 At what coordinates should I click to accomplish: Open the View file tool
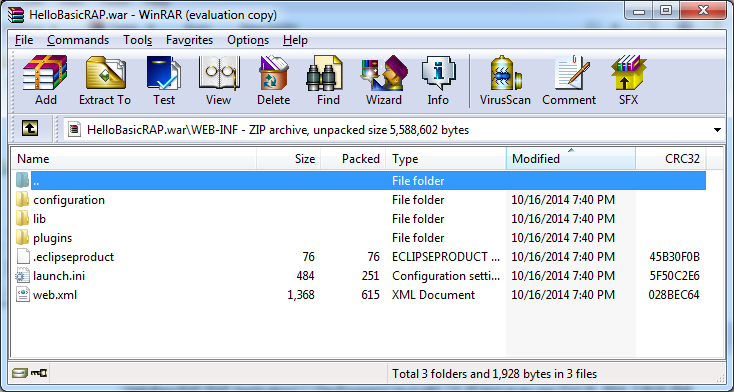(219, 73)
